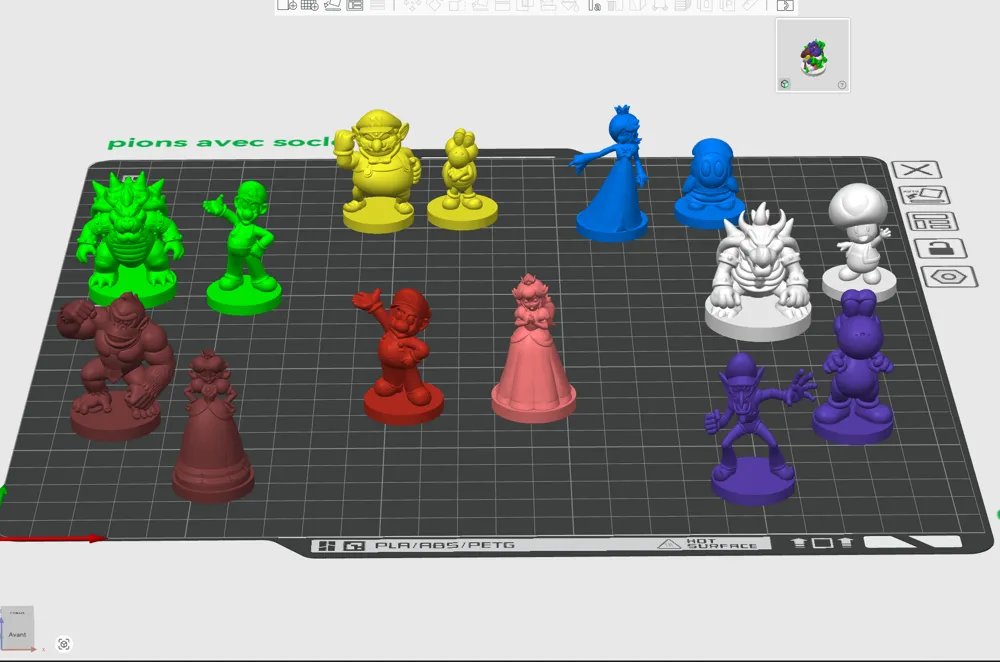
Task: Select the green Luigi model
Action: (x=242, y=249)
